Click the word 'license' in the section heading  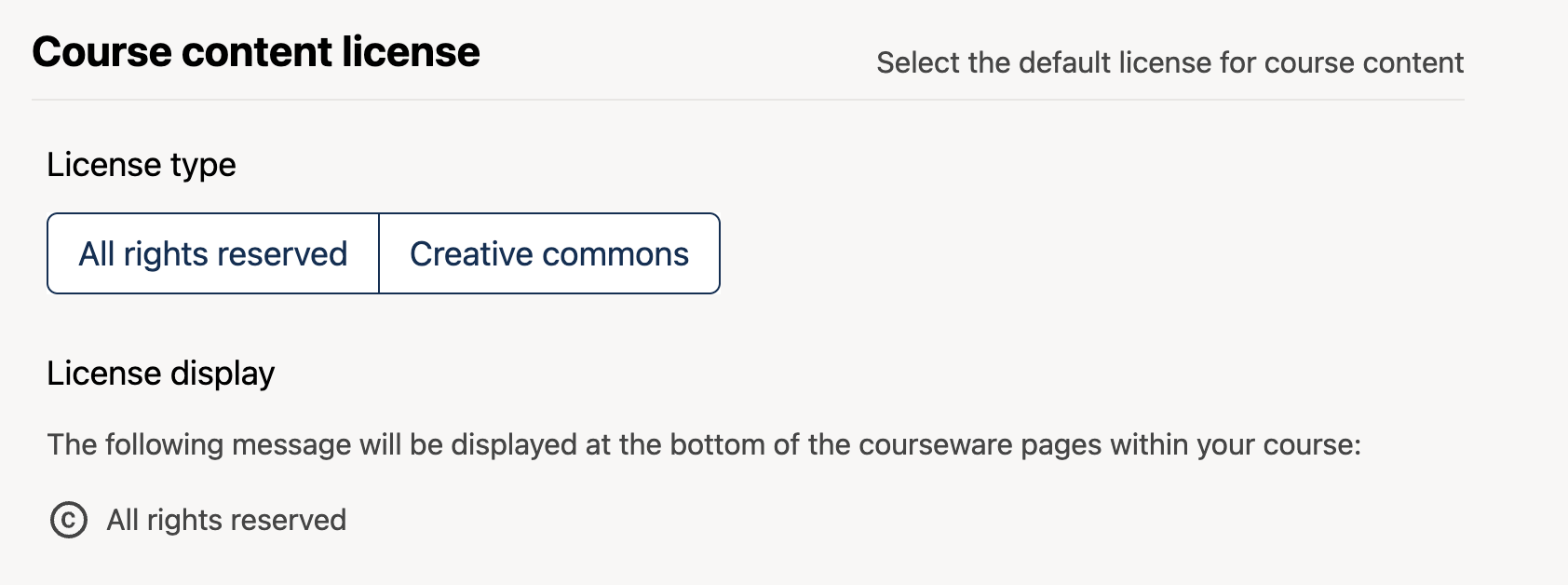[x=411, y=52]
